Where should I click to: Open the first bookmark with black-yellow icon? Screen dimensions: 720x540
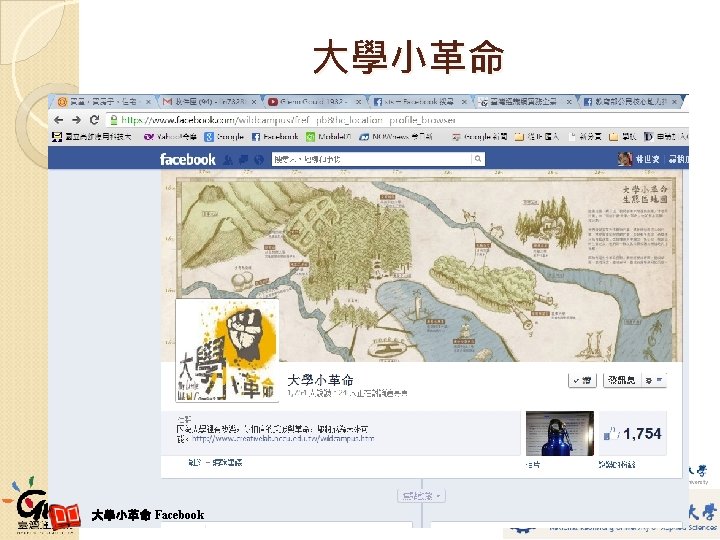pyautogui.click(x=92, y=137)
